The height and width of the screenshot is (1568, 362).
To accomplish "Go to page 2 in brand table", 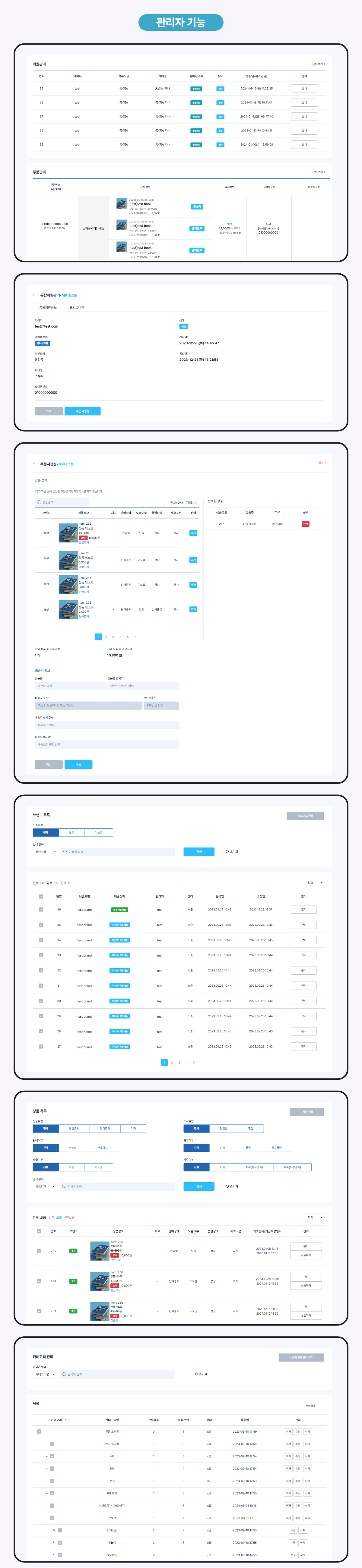I will pyautogui.click(x=172, y=1062).
